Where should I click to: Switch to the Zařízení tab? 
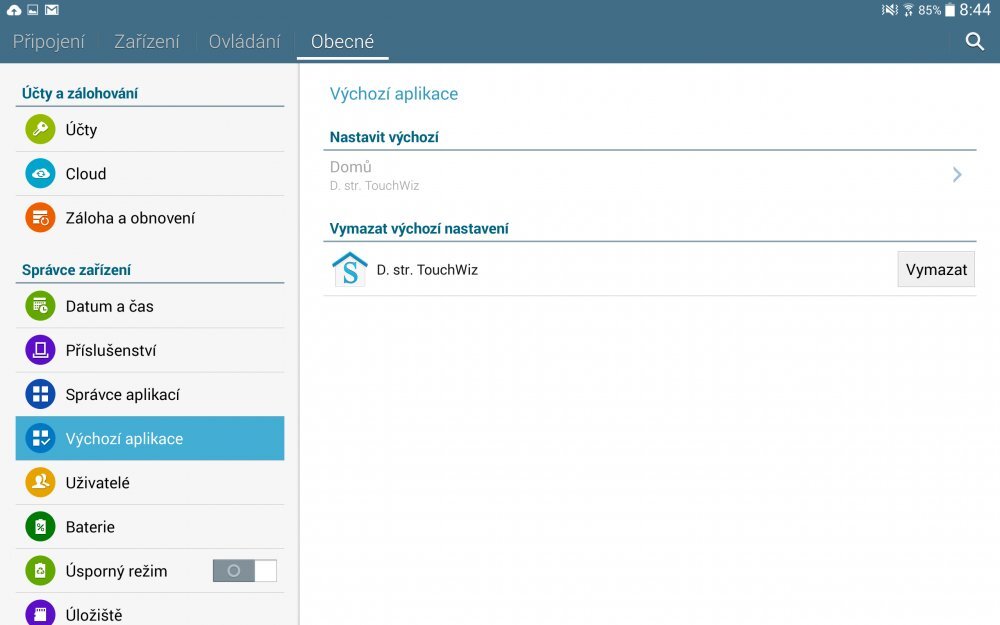click(147, 42)
